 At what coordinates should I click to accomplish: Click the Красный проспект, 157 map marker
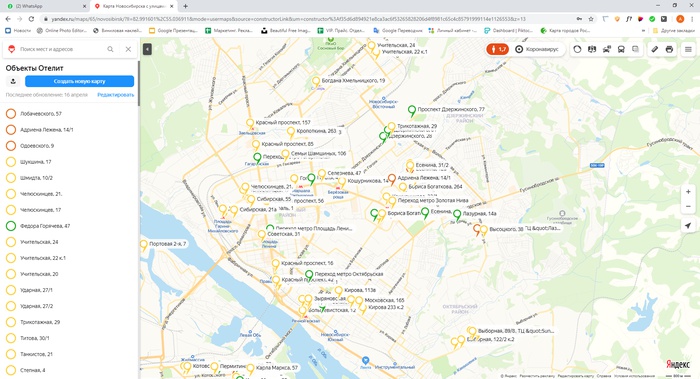click(x=250, y=124)
